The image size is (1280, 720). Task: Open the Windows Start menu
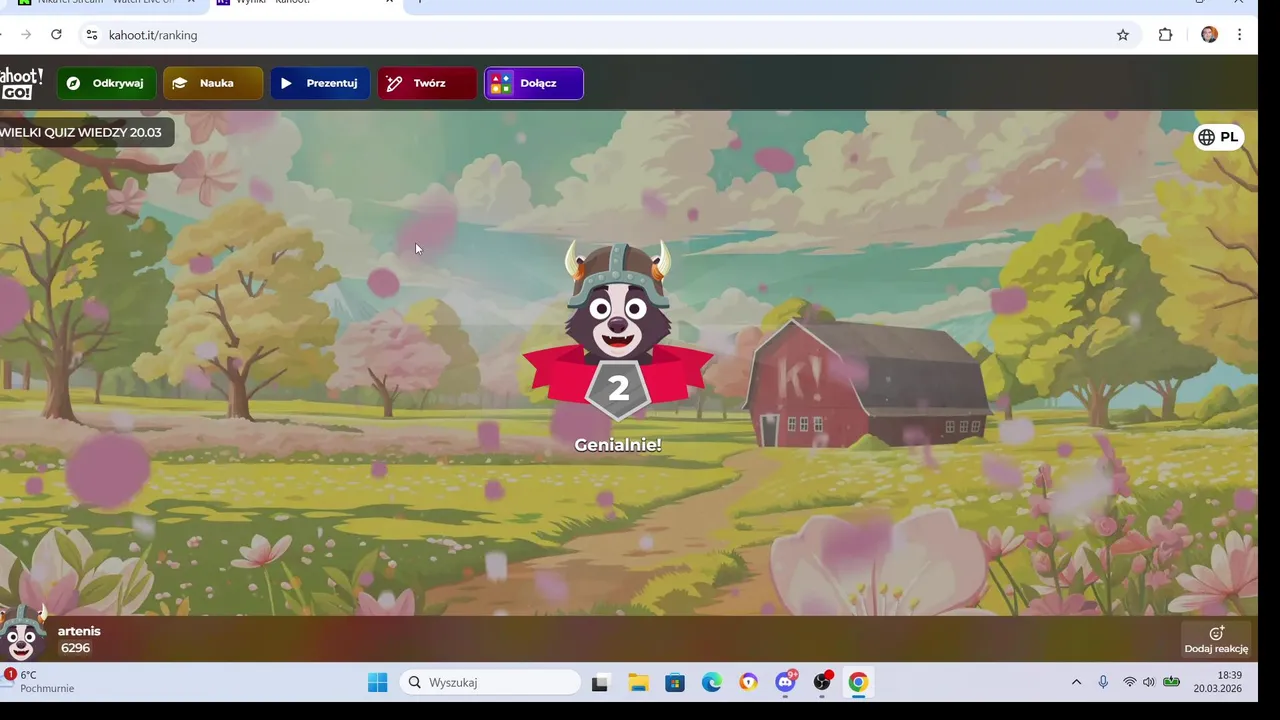377,682
